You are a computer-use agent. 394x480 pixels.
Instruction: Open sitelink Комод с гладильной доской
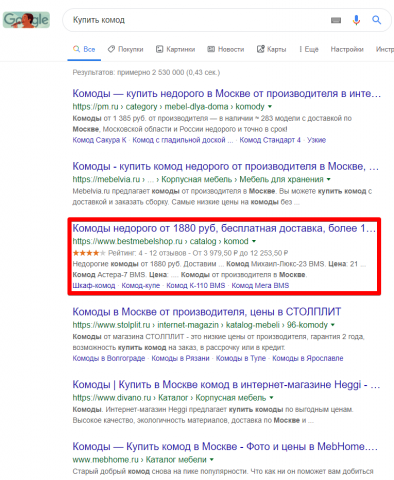coord(183,140)
